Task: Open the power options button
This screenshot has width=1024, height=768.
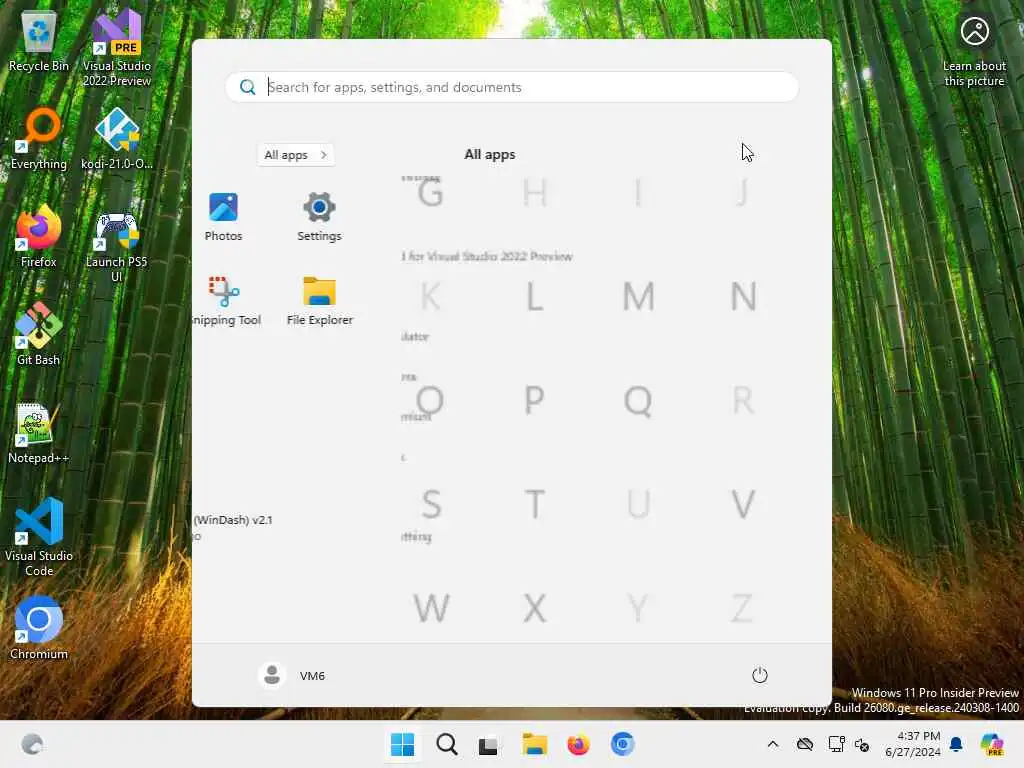Action: point(760,675)
